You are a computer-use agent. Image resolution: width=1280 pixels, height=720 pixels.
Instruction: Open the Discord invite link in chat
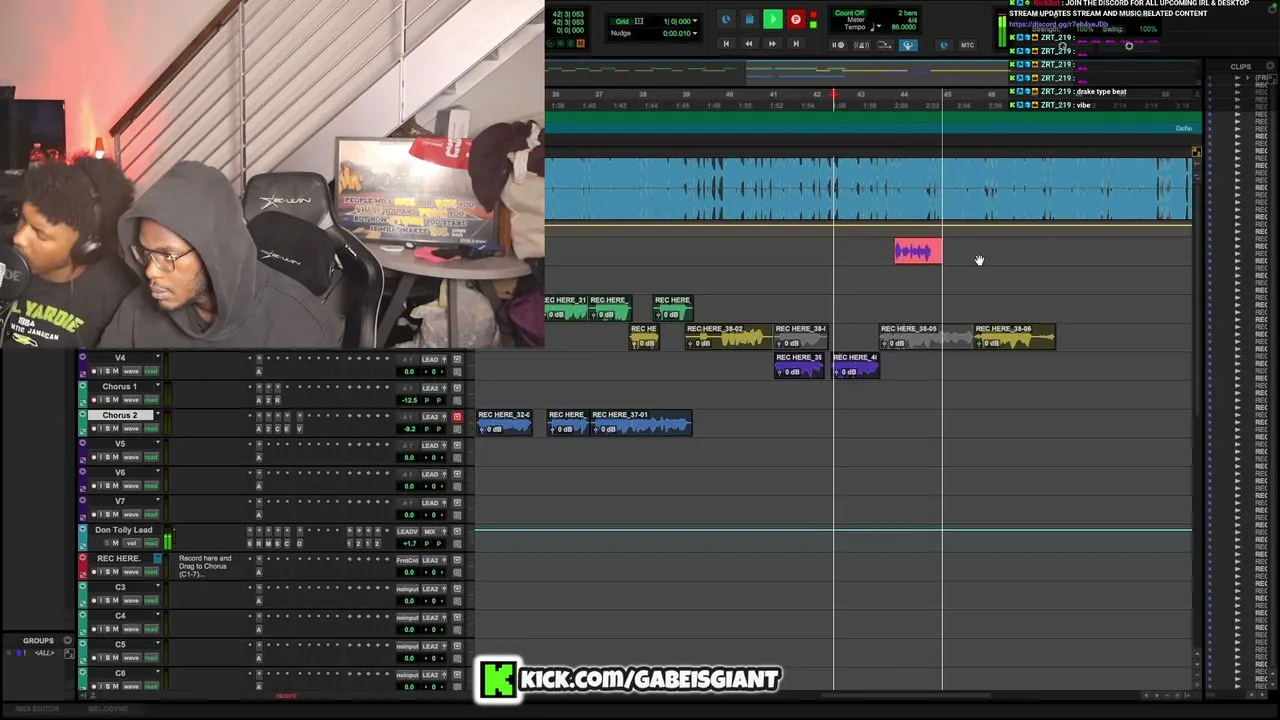point(1058,24)
